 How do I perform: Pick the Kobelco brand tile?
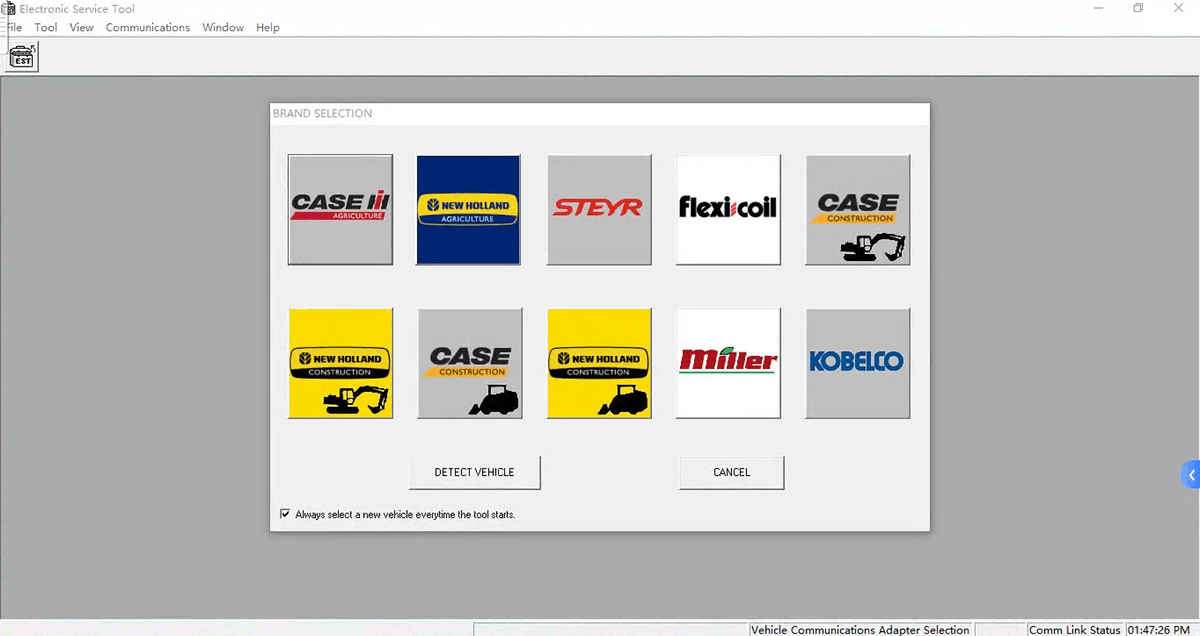point(857,363)
